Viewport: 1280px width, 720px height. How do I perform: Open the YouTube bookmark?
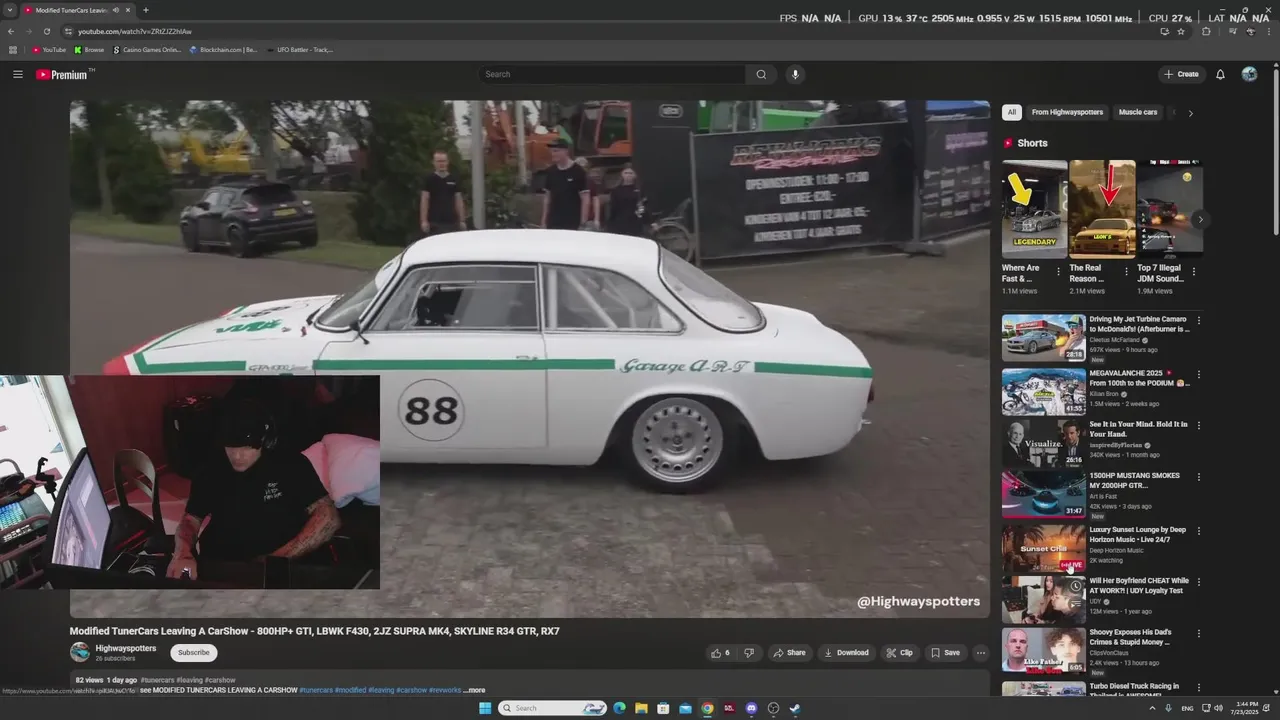click(49, 49)
